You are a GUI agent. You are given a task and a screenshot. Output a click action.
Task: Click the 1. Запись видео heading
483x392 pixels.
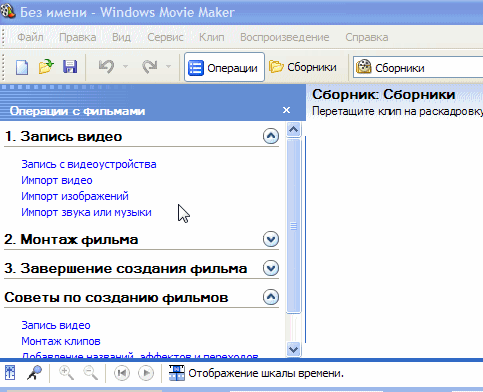coord(63,136)
